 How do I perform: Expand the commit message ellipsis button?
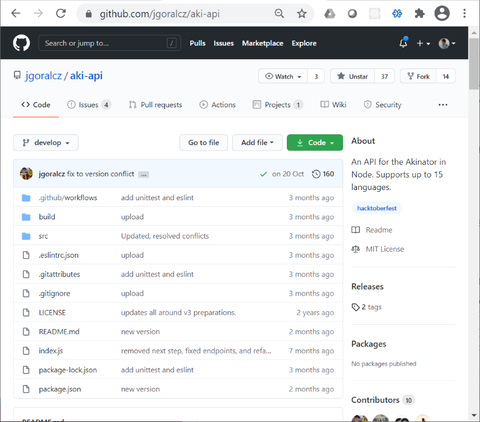[x=144, y=175]
